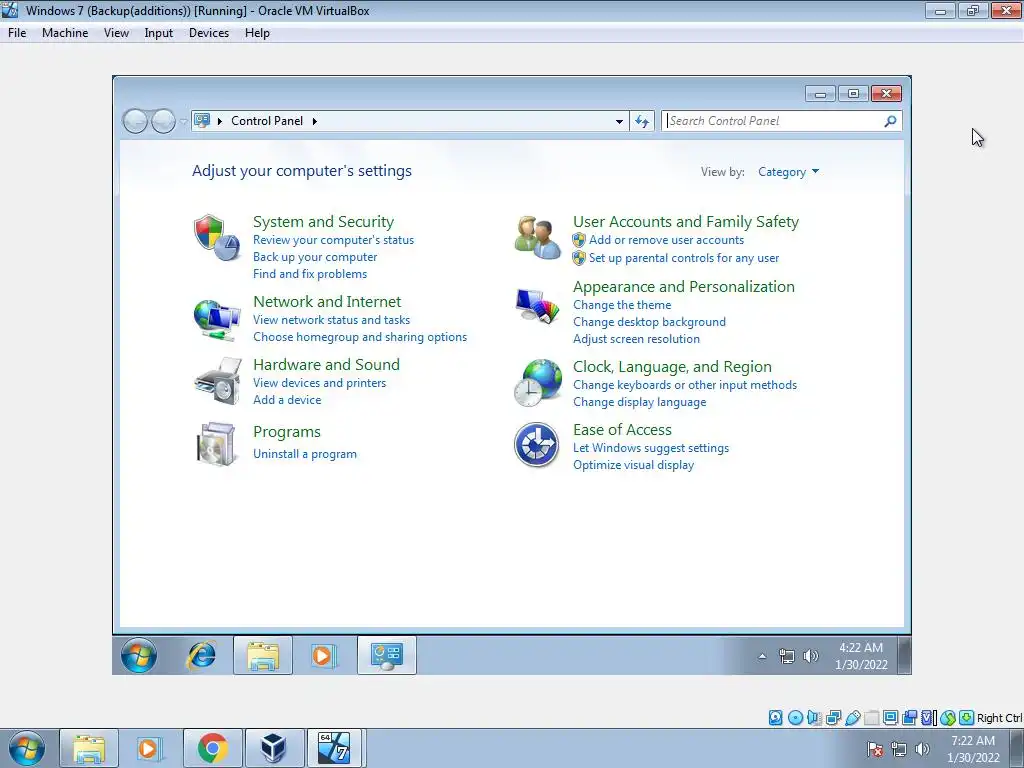Open View devices and printers link
This screenshot has height=768, width=1024.
[319, 383]
